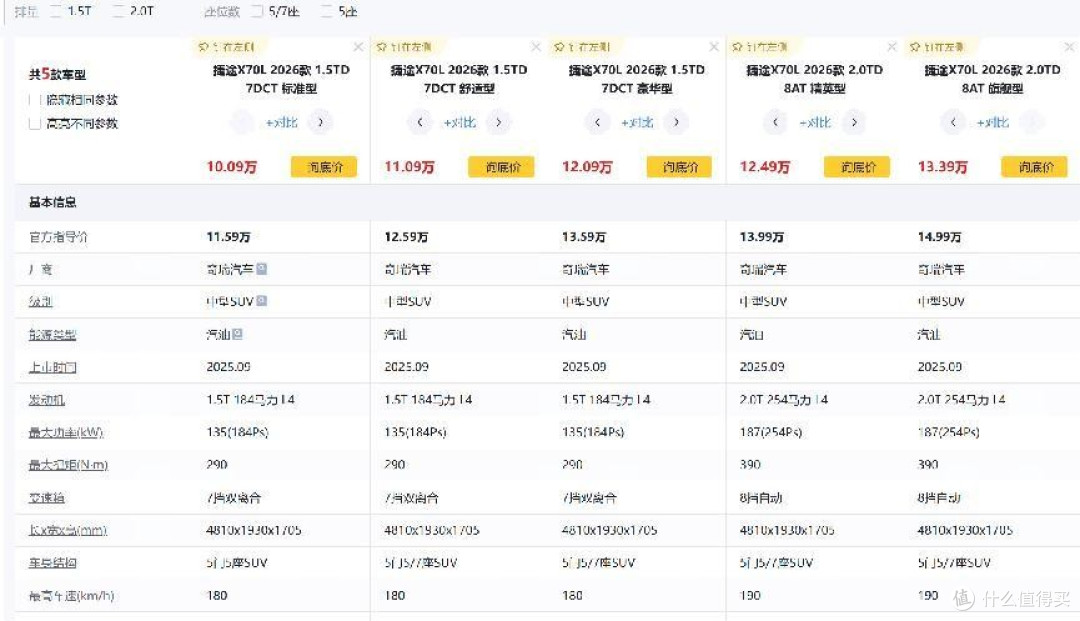Open the 捷途X70L 2026款 1.5TD 7DCT 标准型 title

[281, 79]
